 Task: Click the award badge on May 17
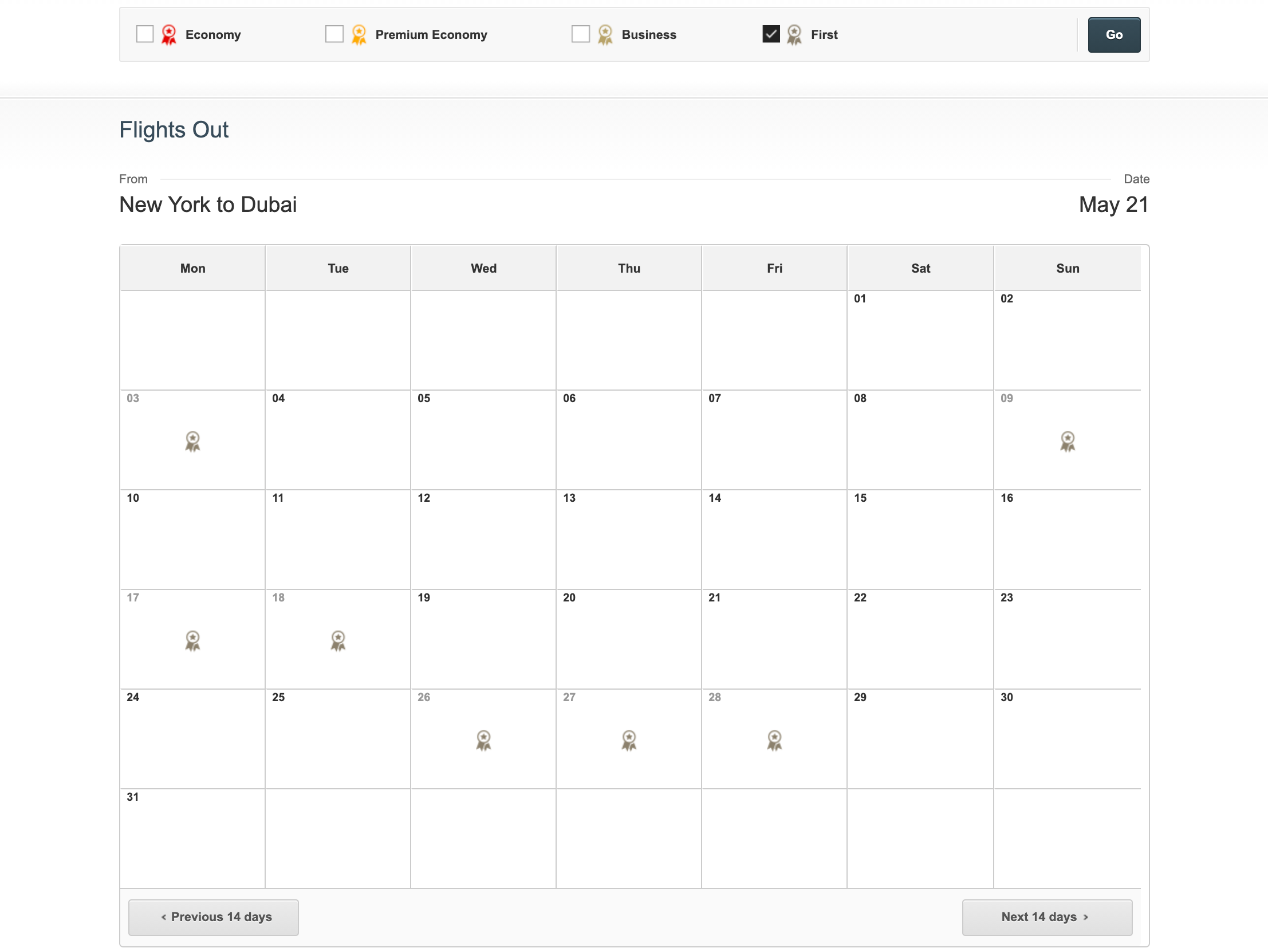(192, 640)
